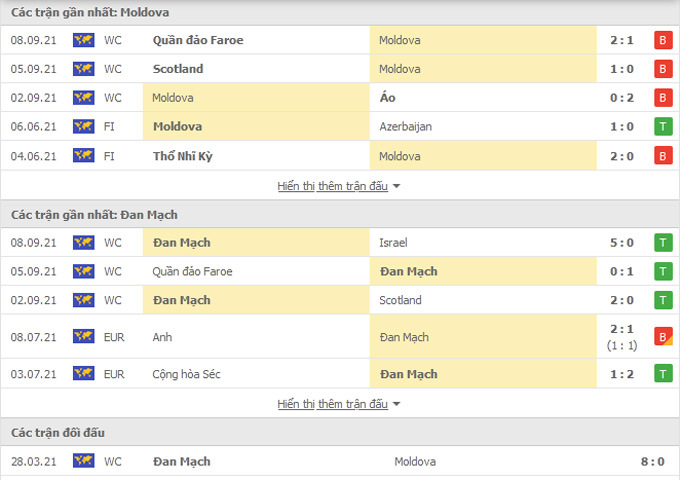Click the green T badge for Đan Mạch 5:0 Israel
680x480 pixels.
(663, 243)
